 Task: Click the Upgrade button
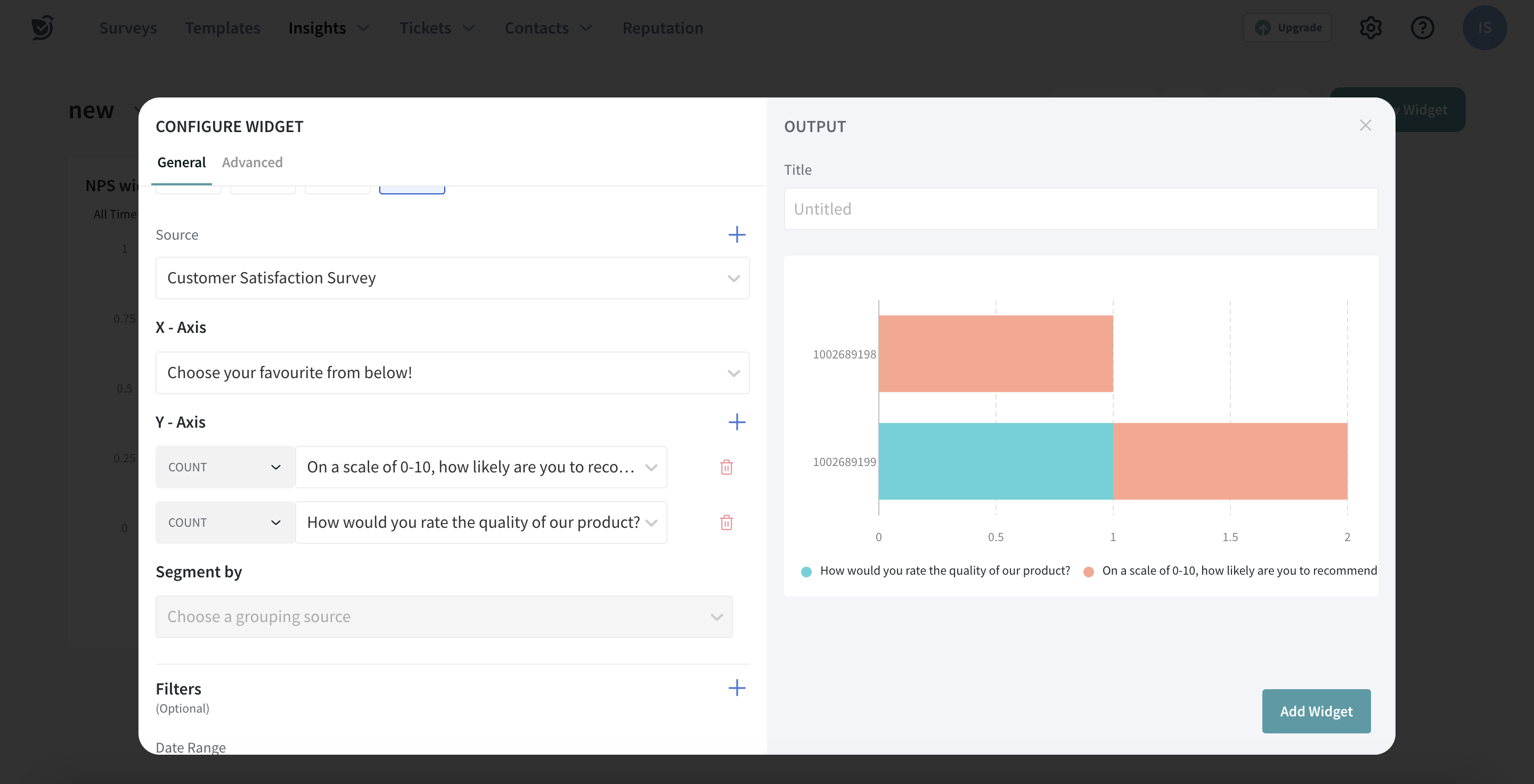pos(1287,28)
